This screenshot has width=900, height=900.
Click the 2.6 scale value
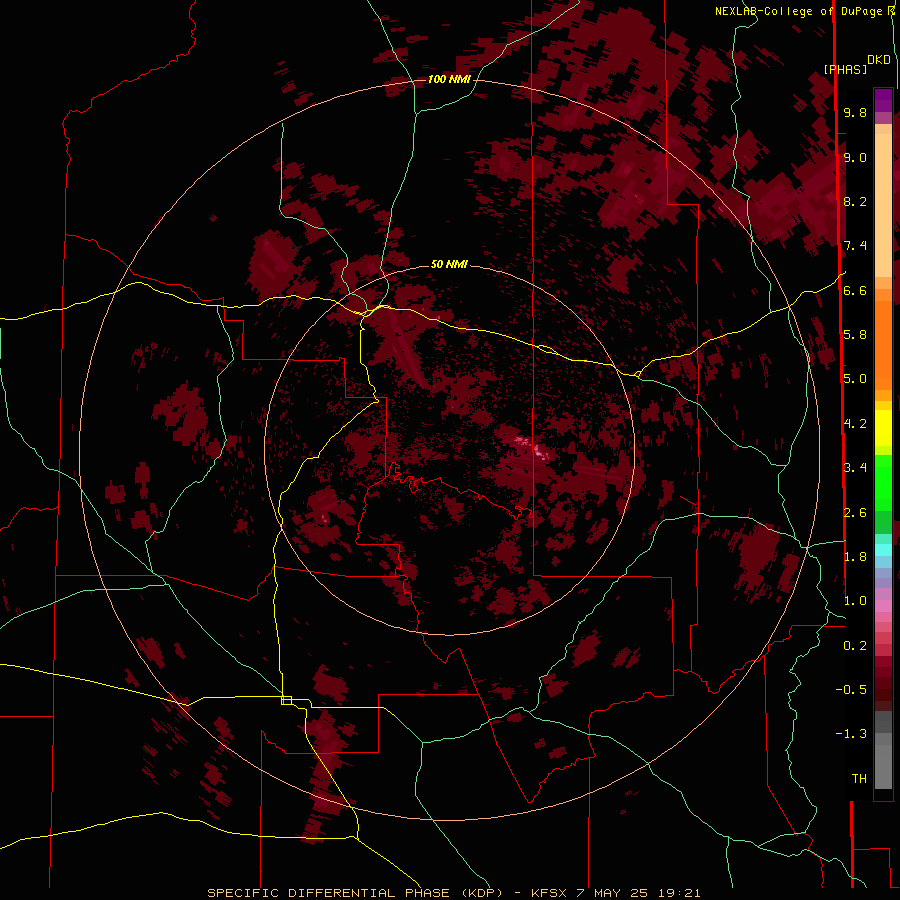(x=855, y=513)
